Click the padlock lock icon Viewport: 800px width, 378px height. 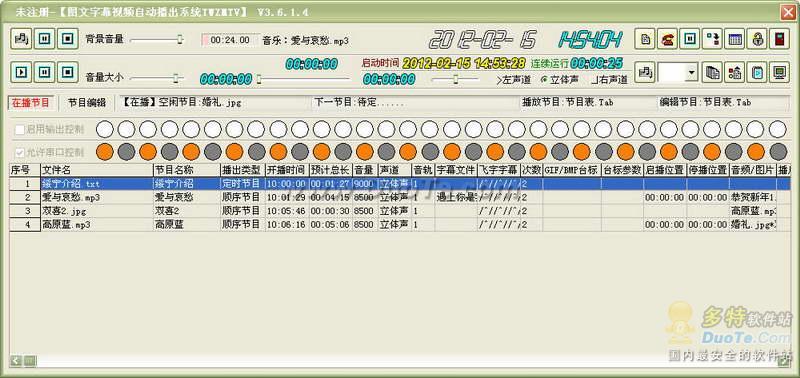tap(757, 39)
